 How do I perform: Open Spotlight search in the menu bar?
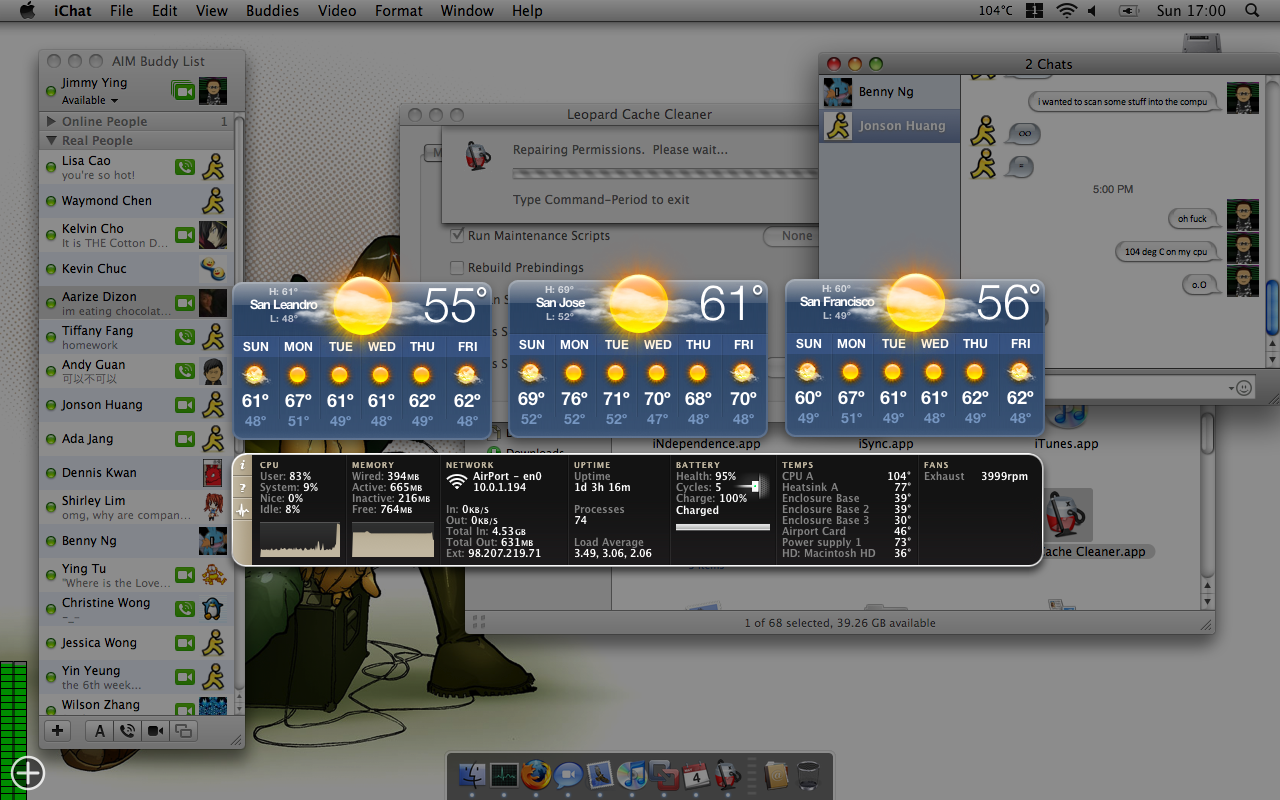click(1252, 11)
